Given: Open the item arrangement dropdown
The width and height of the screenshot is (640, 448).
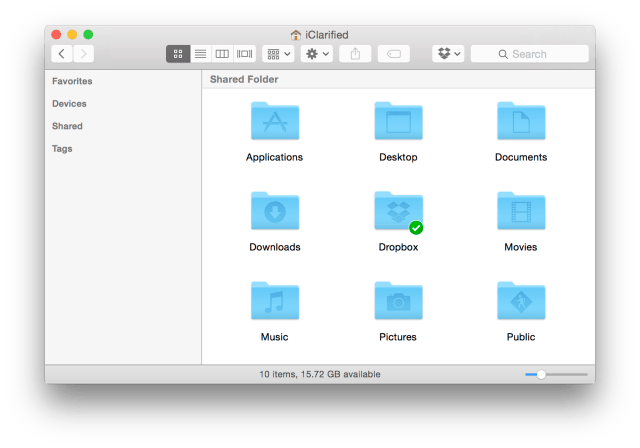Looking at the screenshot, I should click(x=279, y=54).
